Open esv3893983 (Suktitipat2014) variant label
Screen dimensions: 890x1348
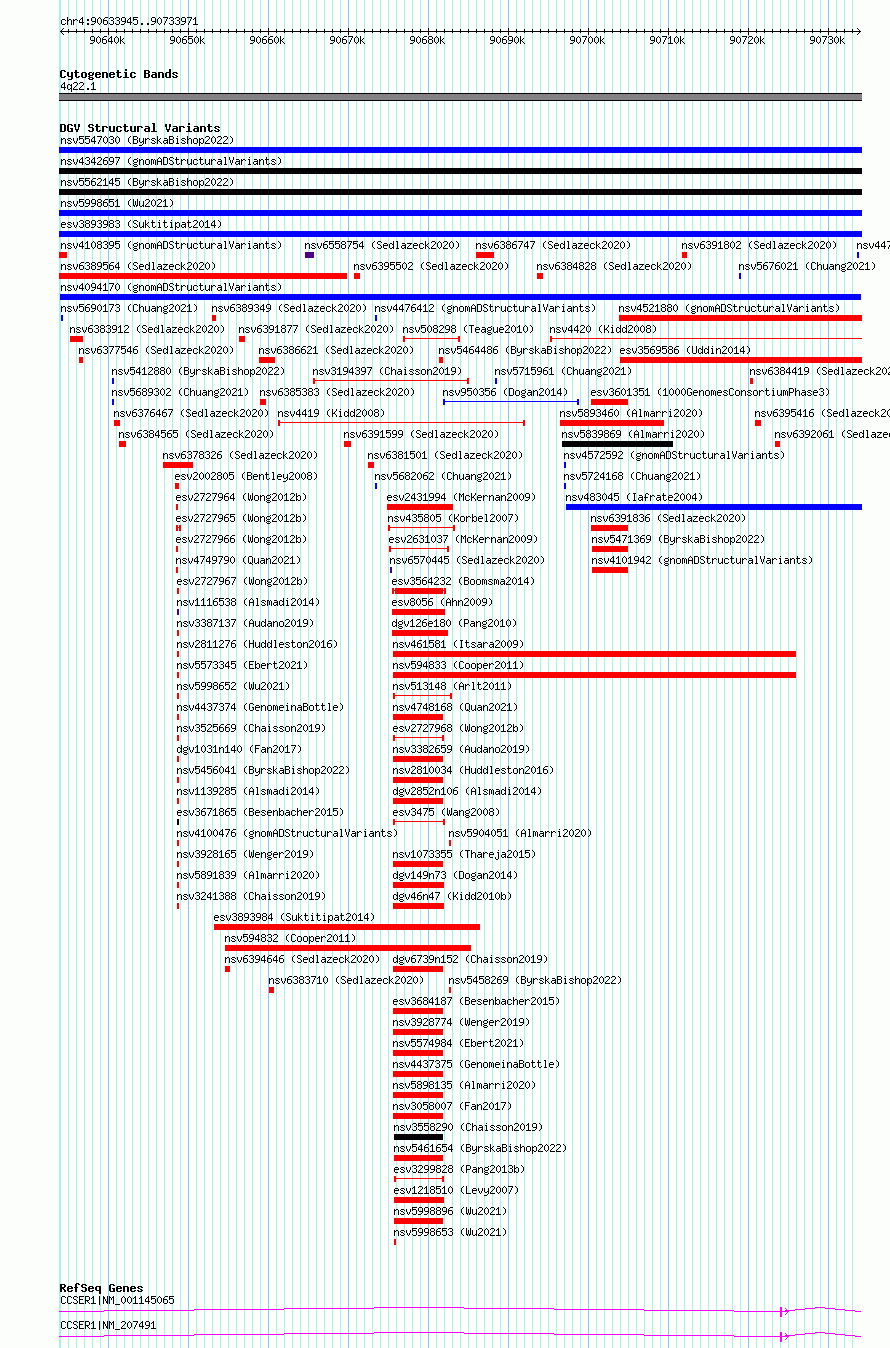click(140, 224)
